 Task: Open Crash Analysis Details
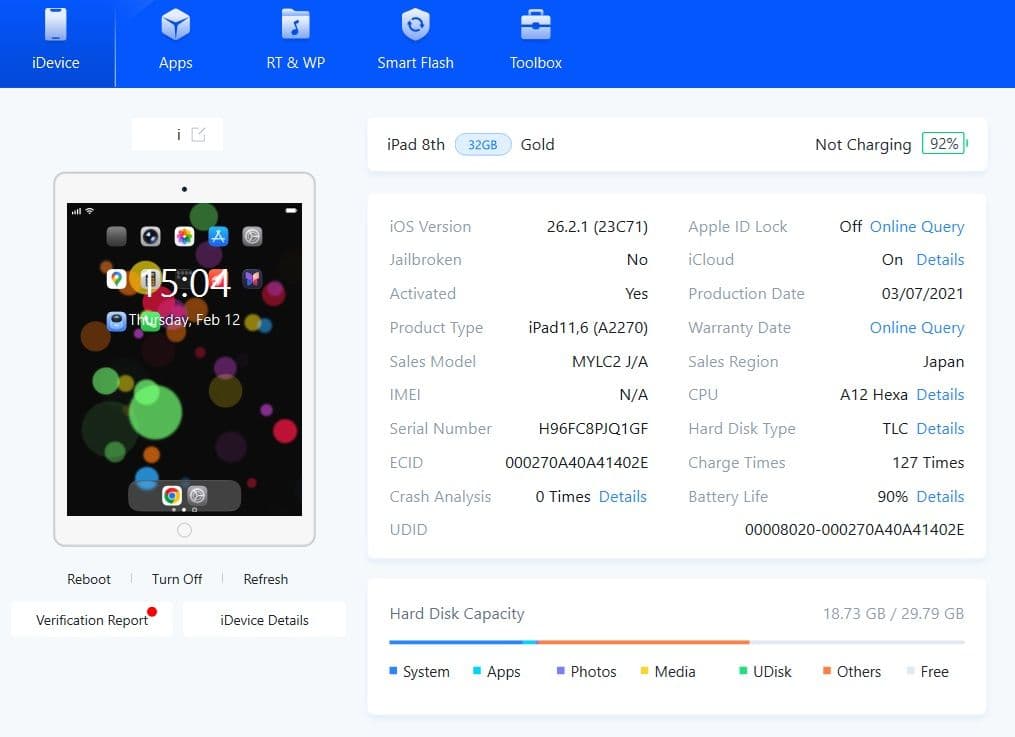622,496
